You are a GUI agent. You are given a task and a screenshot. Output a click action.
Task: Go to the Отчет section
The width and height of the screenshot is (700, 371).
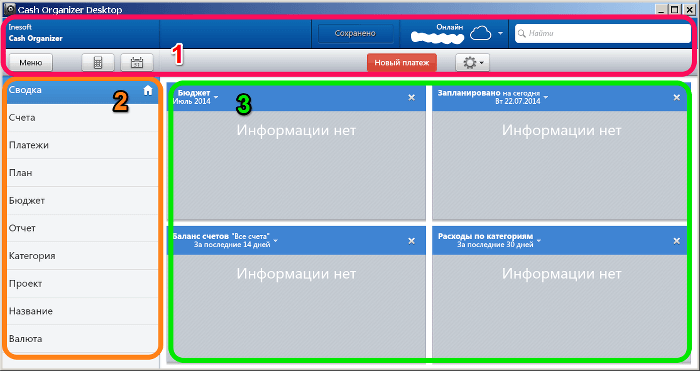(x=83, y=228)
